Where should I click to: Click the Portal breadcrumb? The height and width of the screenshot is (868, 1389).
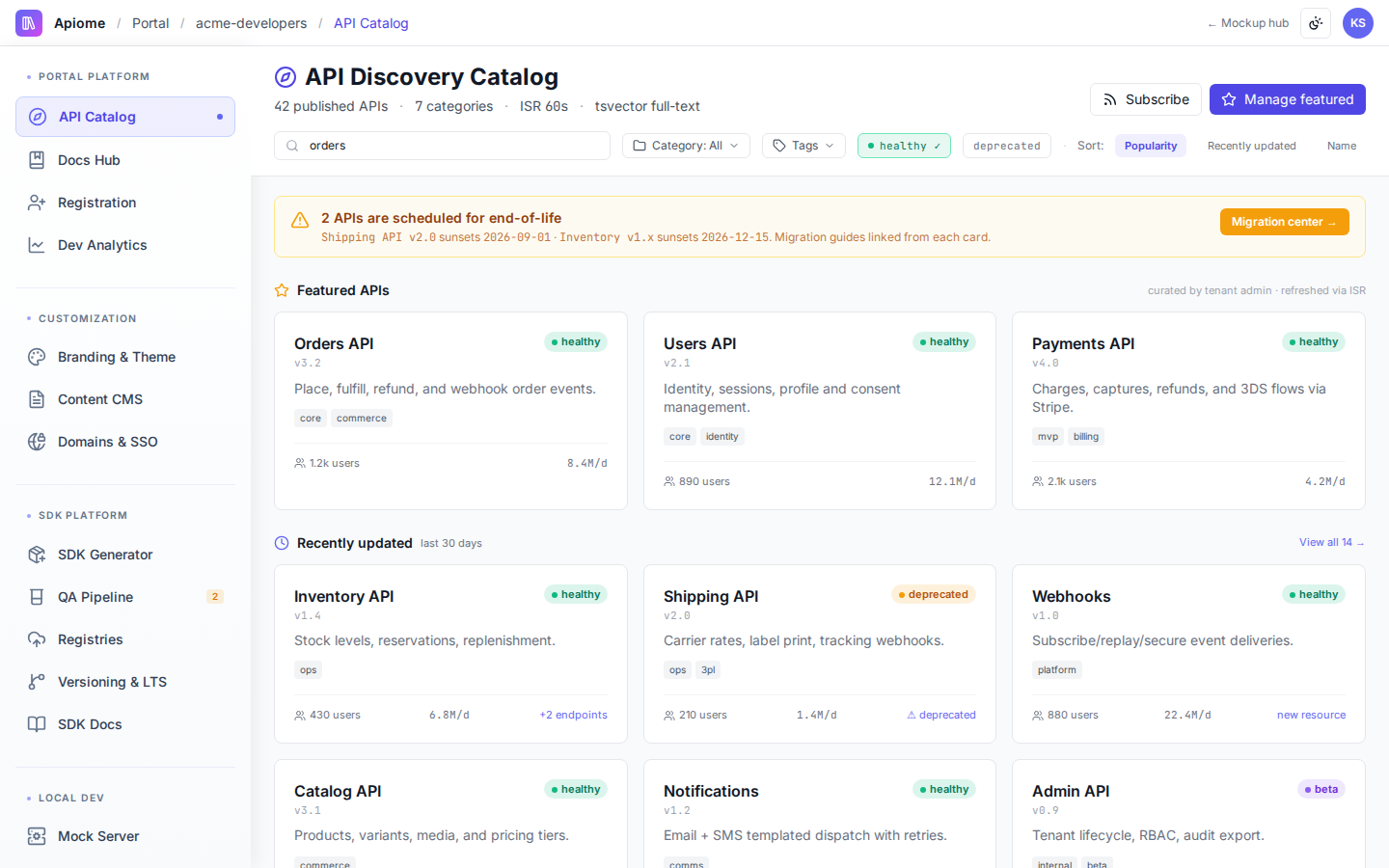point(150,23)
